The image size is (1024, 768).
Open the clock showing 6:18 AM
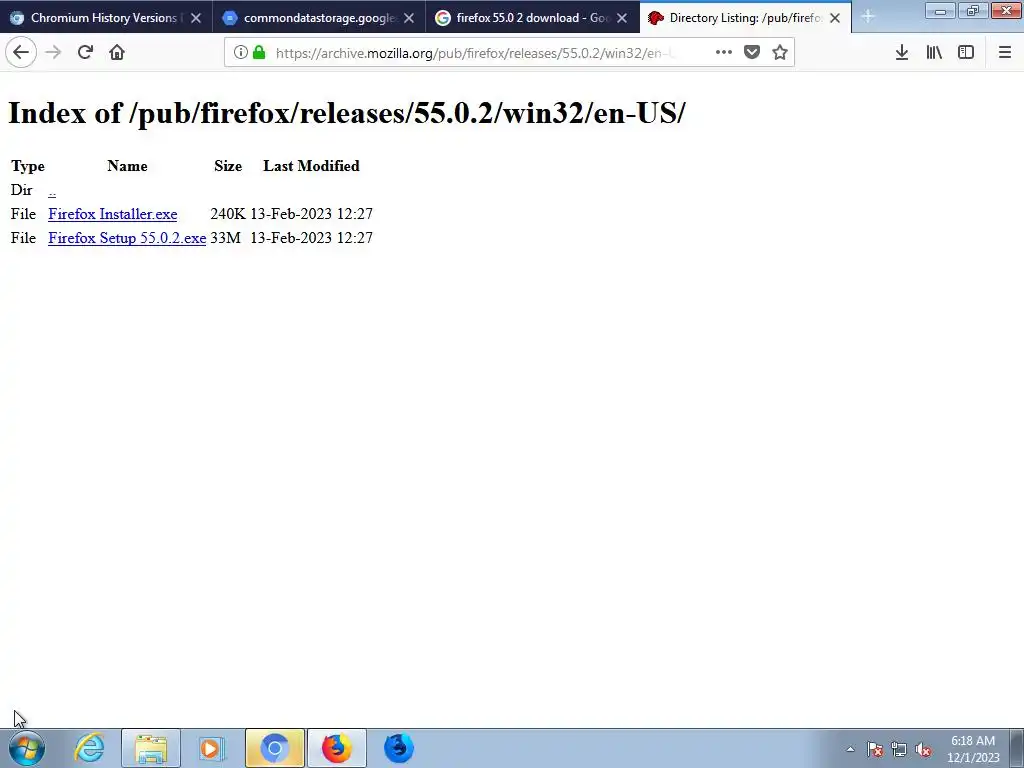coord(973,749)
